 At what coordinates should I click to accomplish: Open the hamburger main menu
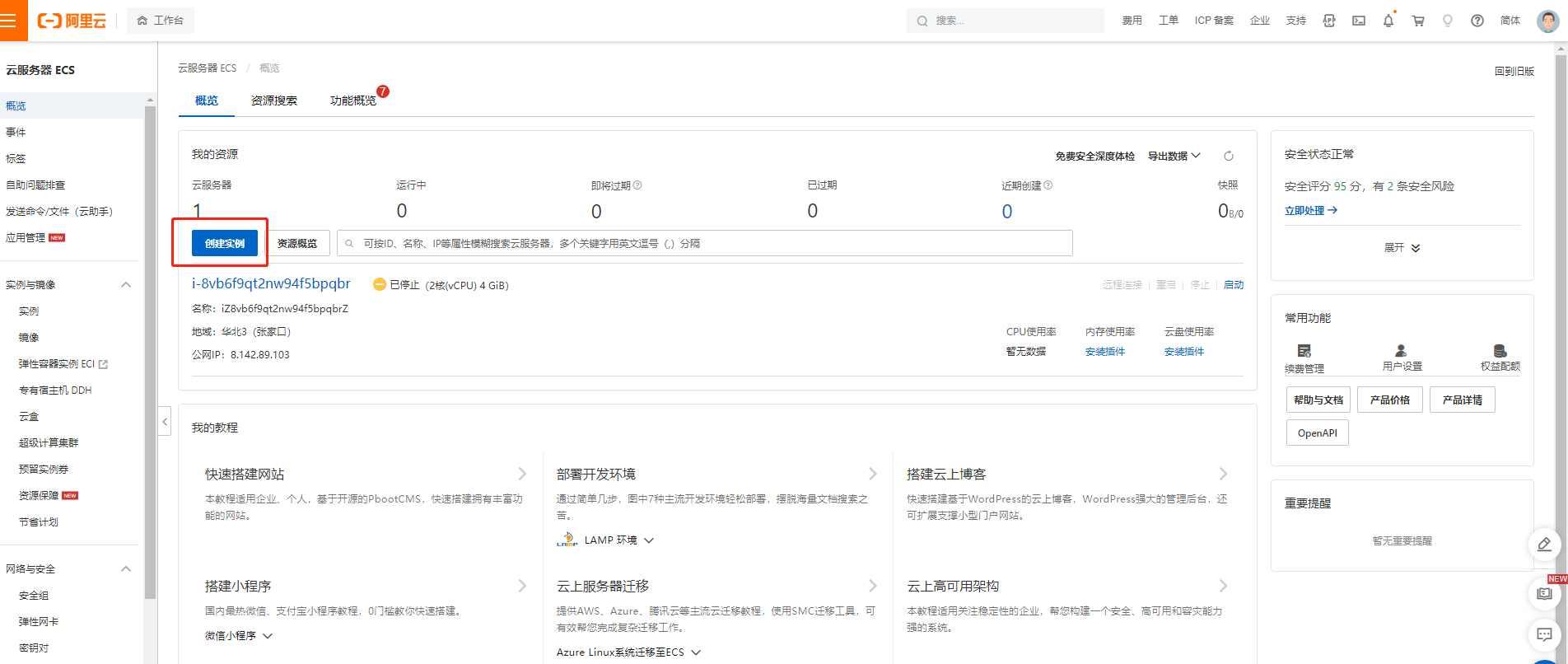10,21
